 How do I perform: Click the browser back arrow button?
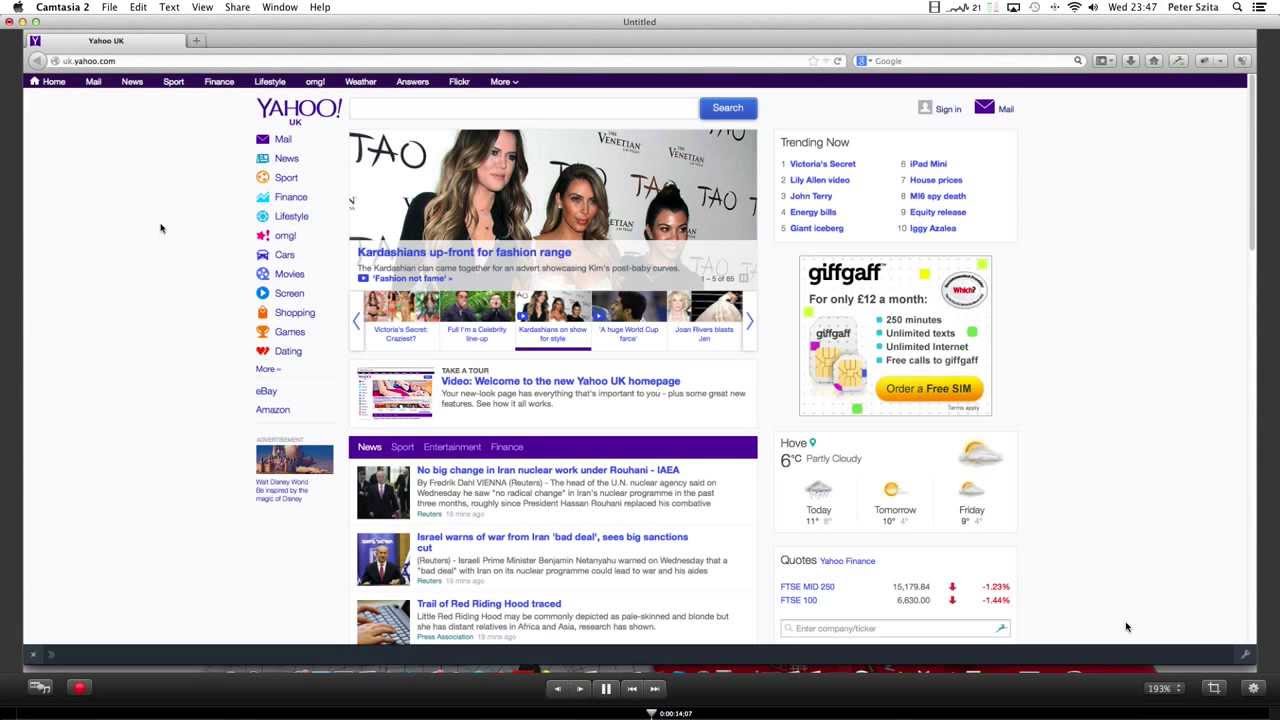(37, 61)
